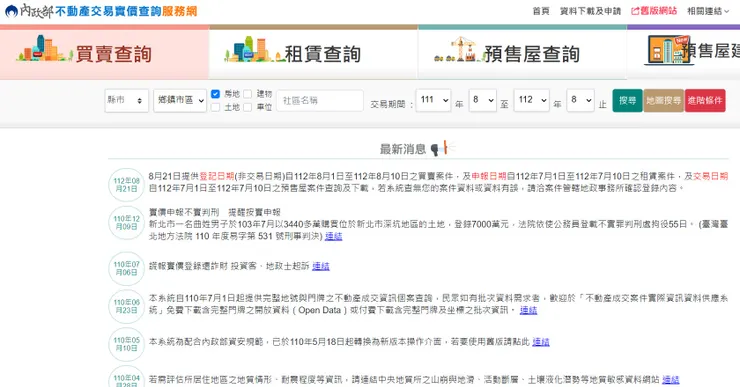Screen dimensions: 740x387
Task: Click the 最新消息 megaphone icon
Action: (x=443, y=148)
